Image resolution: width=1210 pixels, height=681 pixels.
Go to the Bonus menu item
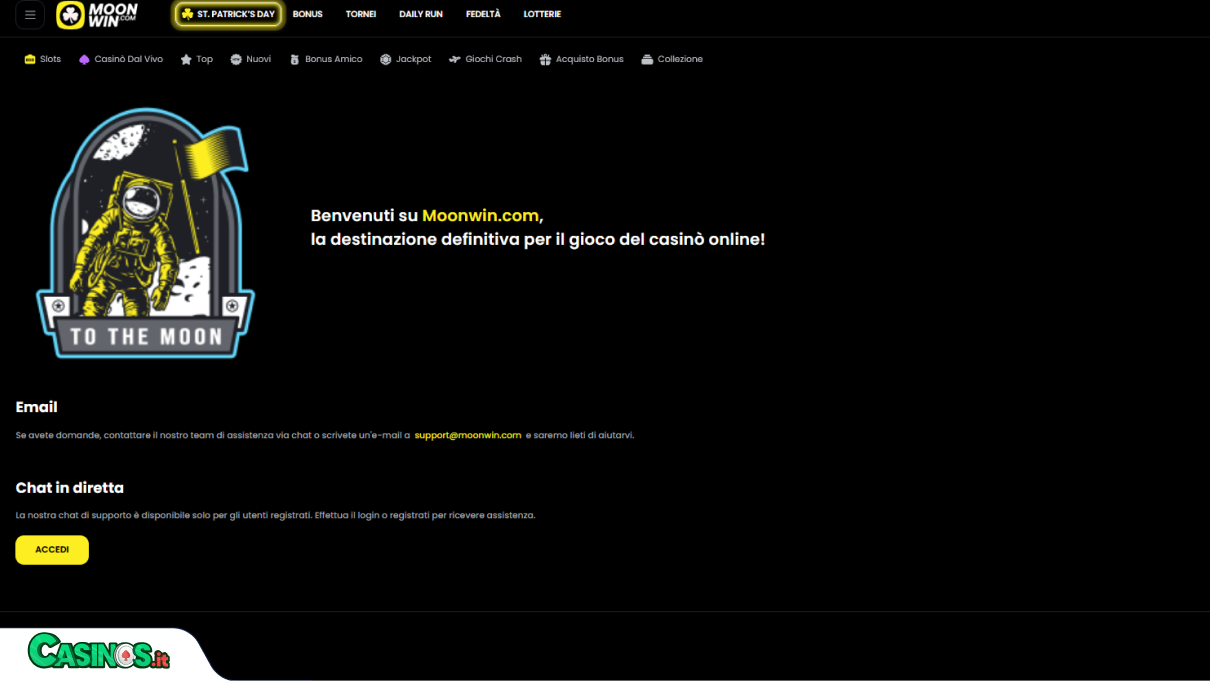[x=308, y=15]
